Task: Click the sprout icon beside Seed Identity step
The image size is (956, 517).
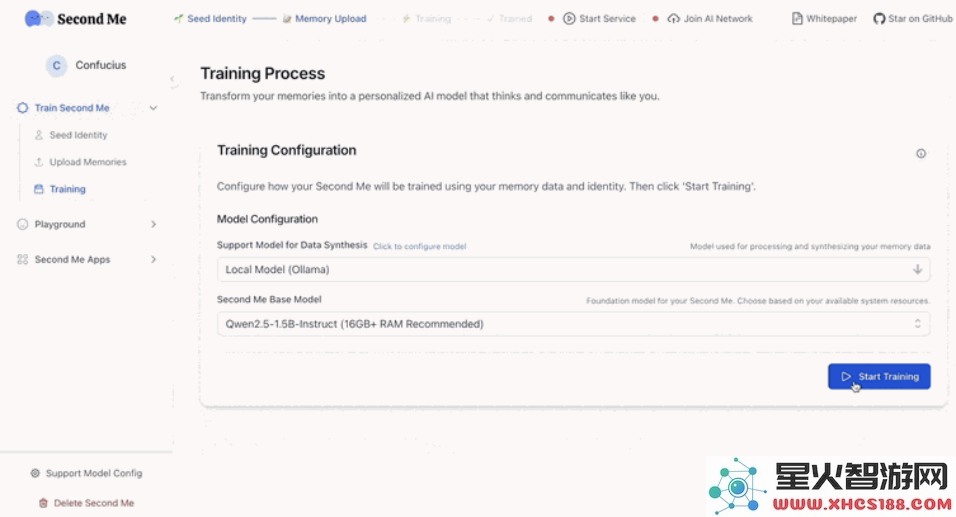Action: tap(179, 19)
